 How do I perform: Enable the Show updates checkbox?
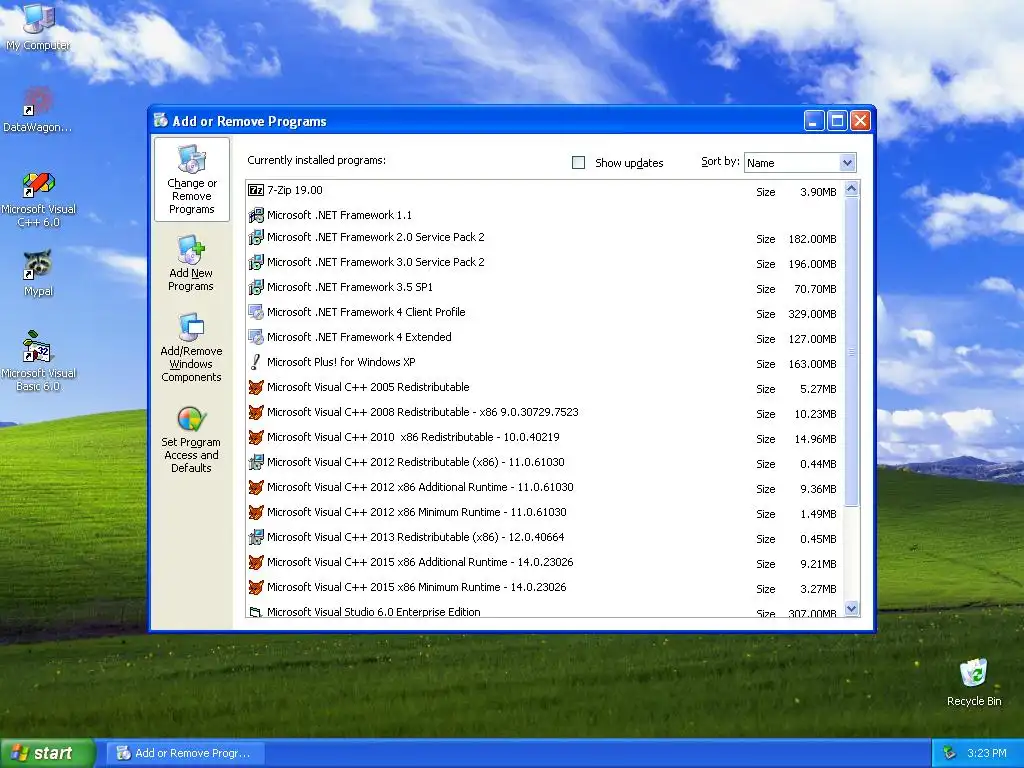pyautogui.click(x=579, y=163)
